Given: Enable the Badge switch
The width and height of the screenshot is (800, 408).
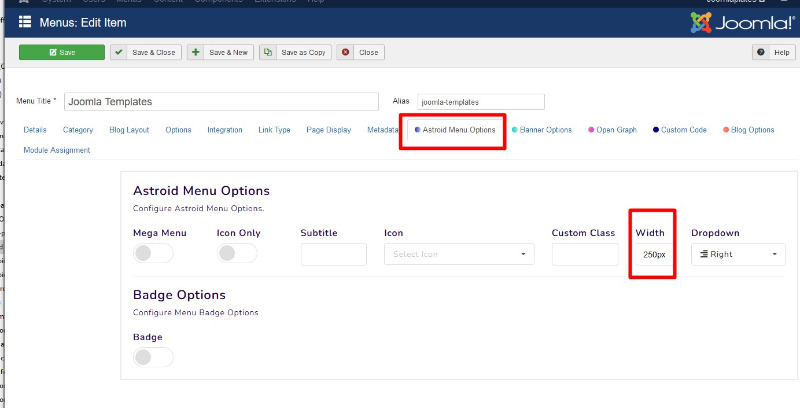Looking at the screenshot, I should 153,357.
